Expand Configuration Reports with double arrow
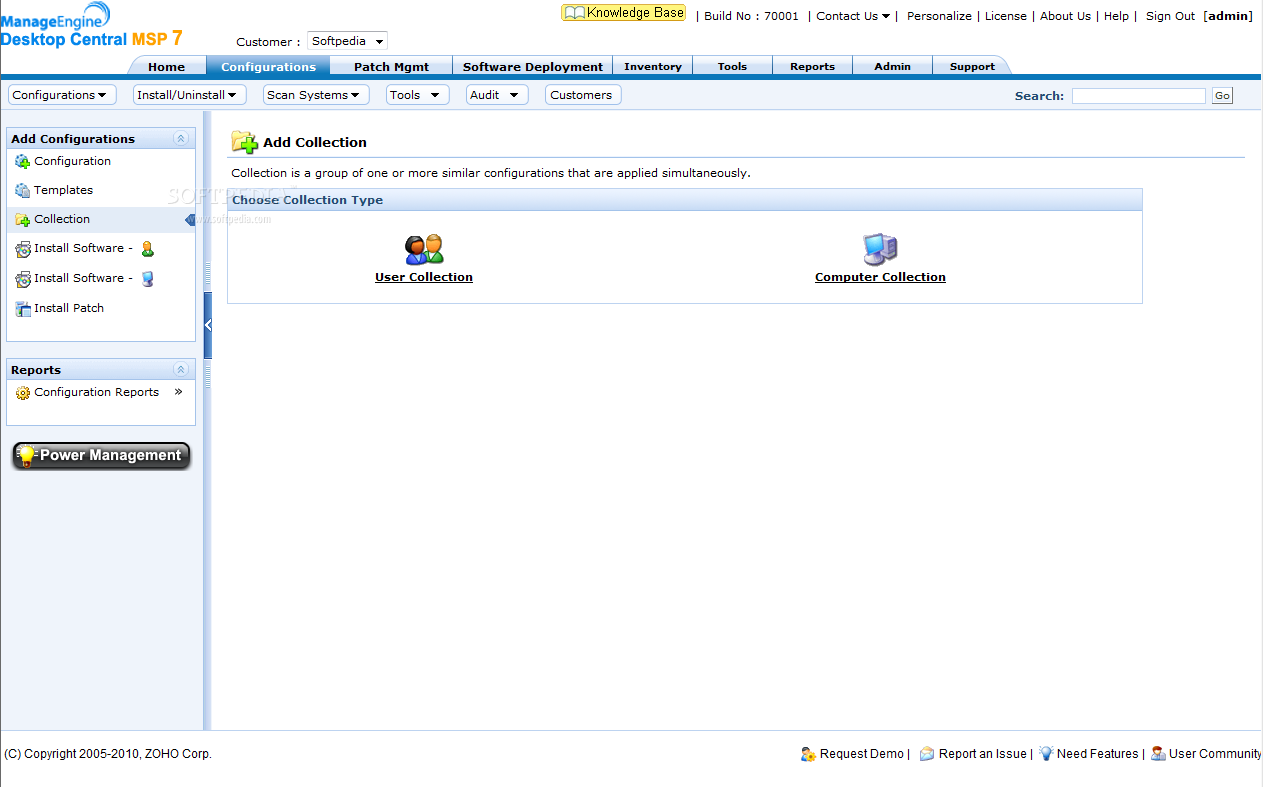The width and height of the screenshot is (1263, 787). click(178, 392)
